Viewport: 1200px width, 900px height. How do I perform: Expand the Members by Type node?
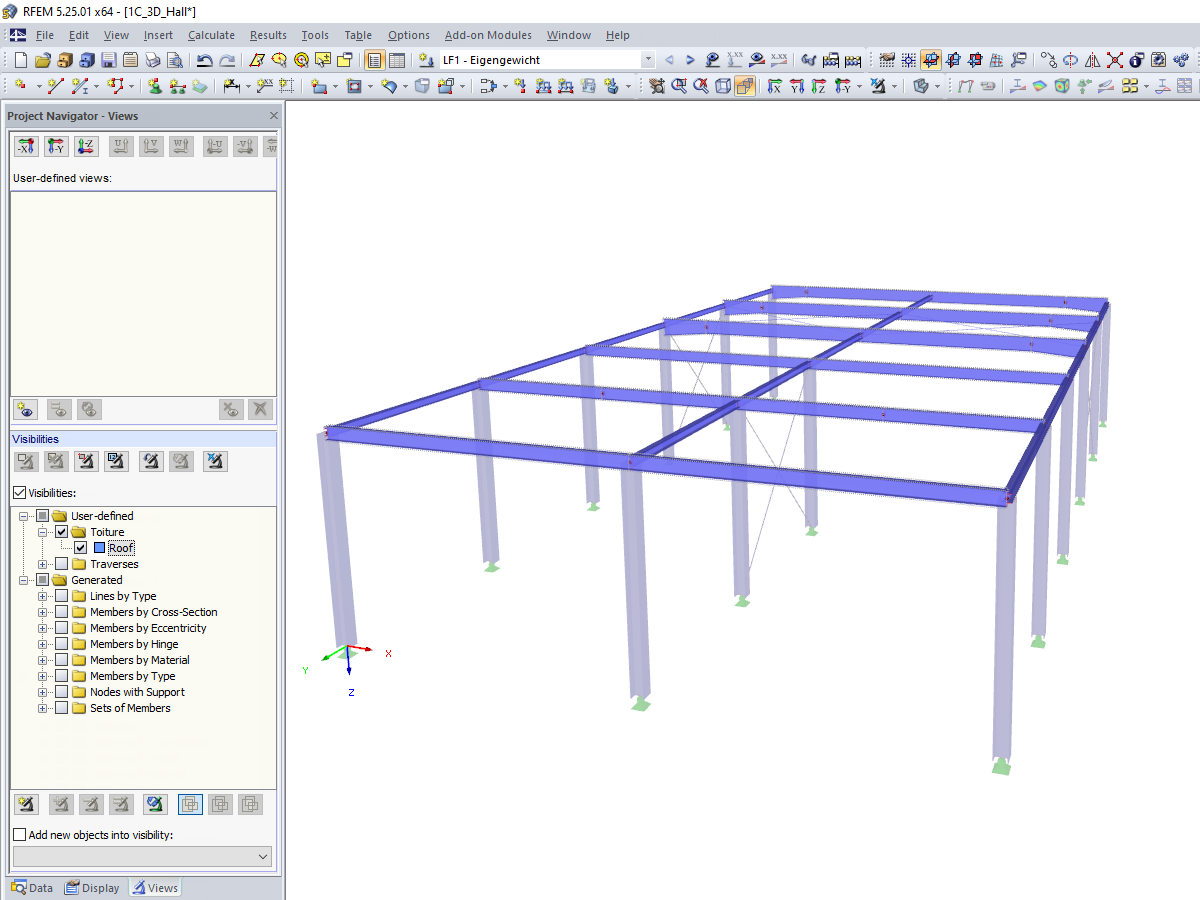(x=43, y=676)
